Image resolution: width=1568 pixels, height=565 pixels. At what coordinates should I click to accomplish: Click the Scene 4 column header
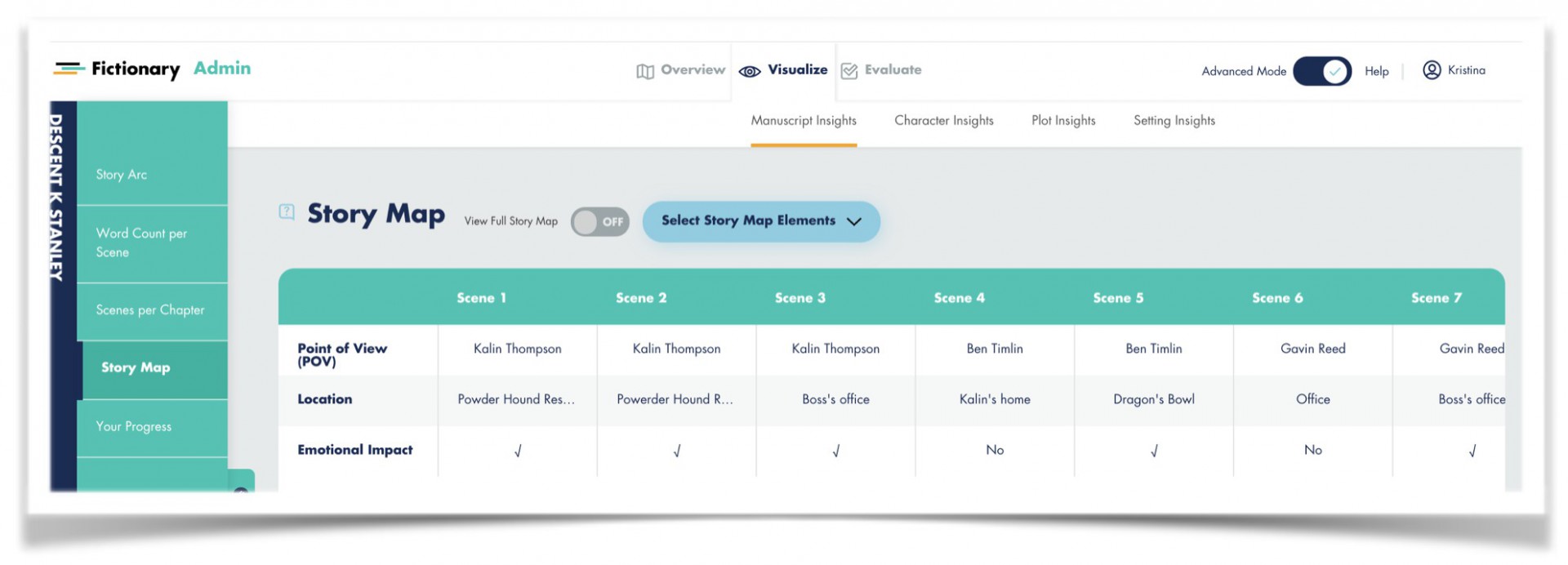(959, 298)
